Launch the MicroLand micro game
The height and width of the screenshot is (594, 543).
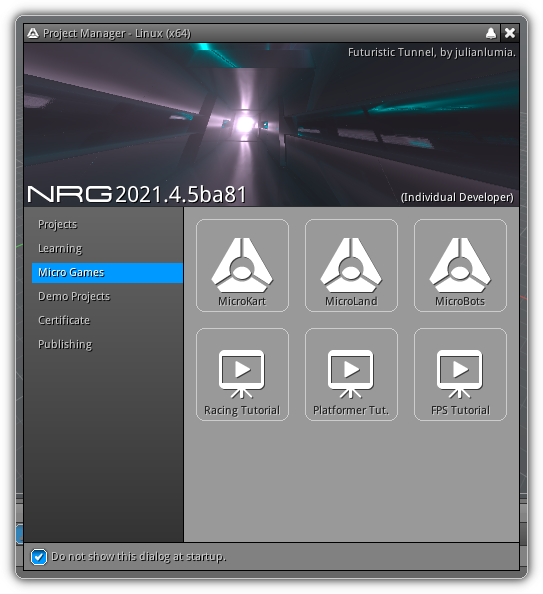click(351, 265)
